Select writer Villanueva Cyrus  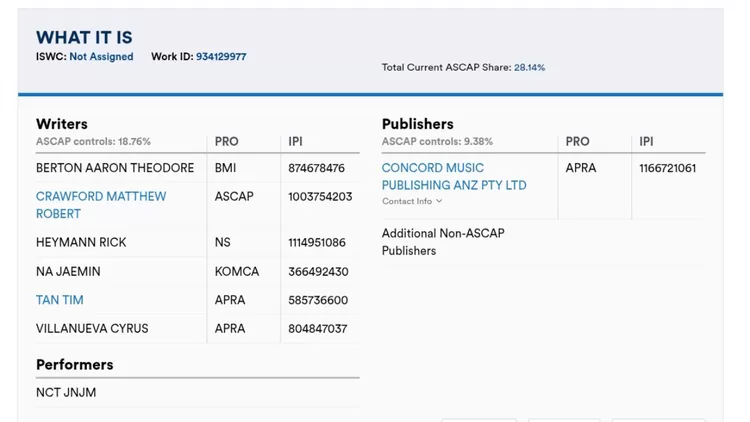[x=92, y=328]
